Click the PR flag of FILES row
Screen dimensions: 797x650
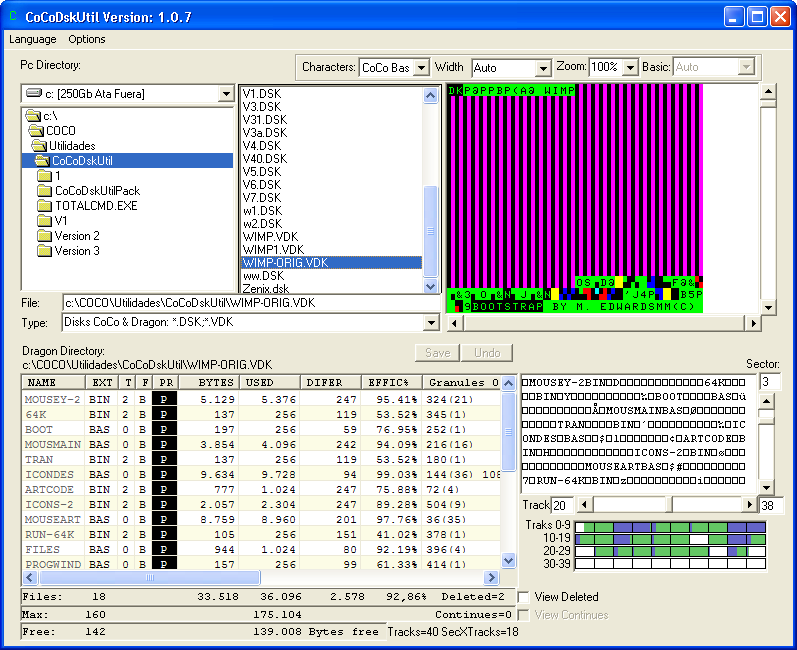164,549
